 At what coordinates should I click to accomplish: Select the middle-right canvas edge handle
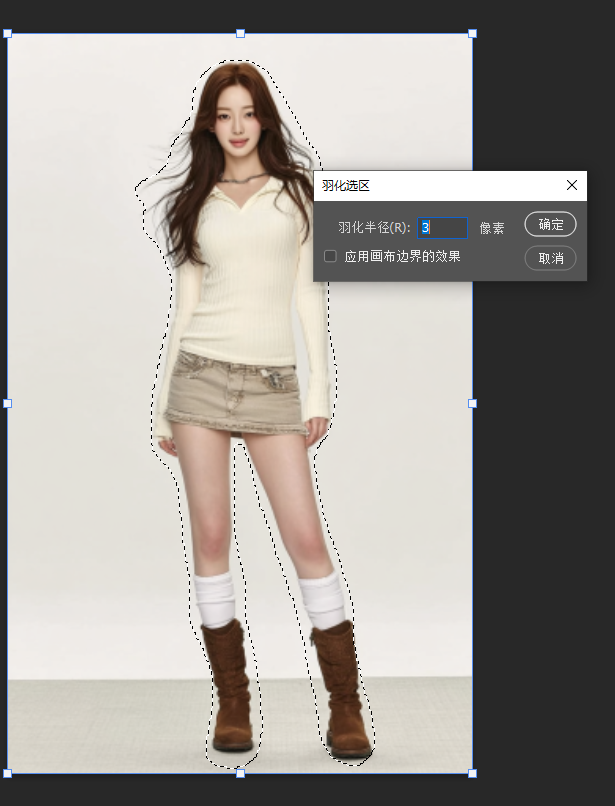pos(472,403)
